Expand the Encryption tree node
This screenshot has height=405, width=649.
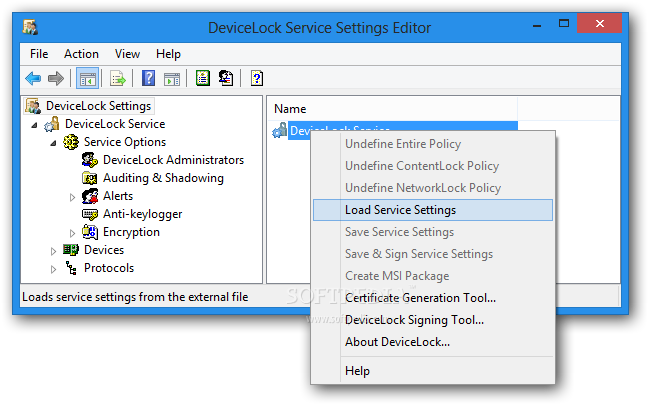(72, 234)
